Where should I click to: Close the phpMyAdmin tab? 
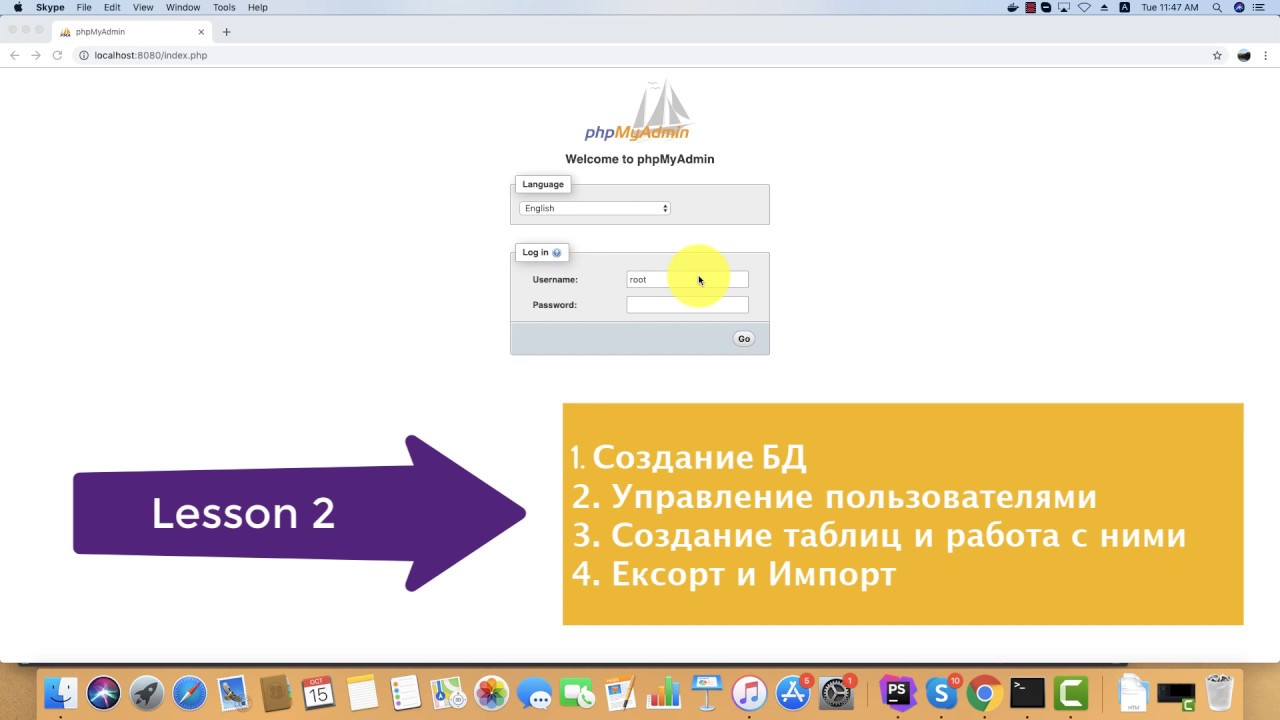(x=201, y=32)
